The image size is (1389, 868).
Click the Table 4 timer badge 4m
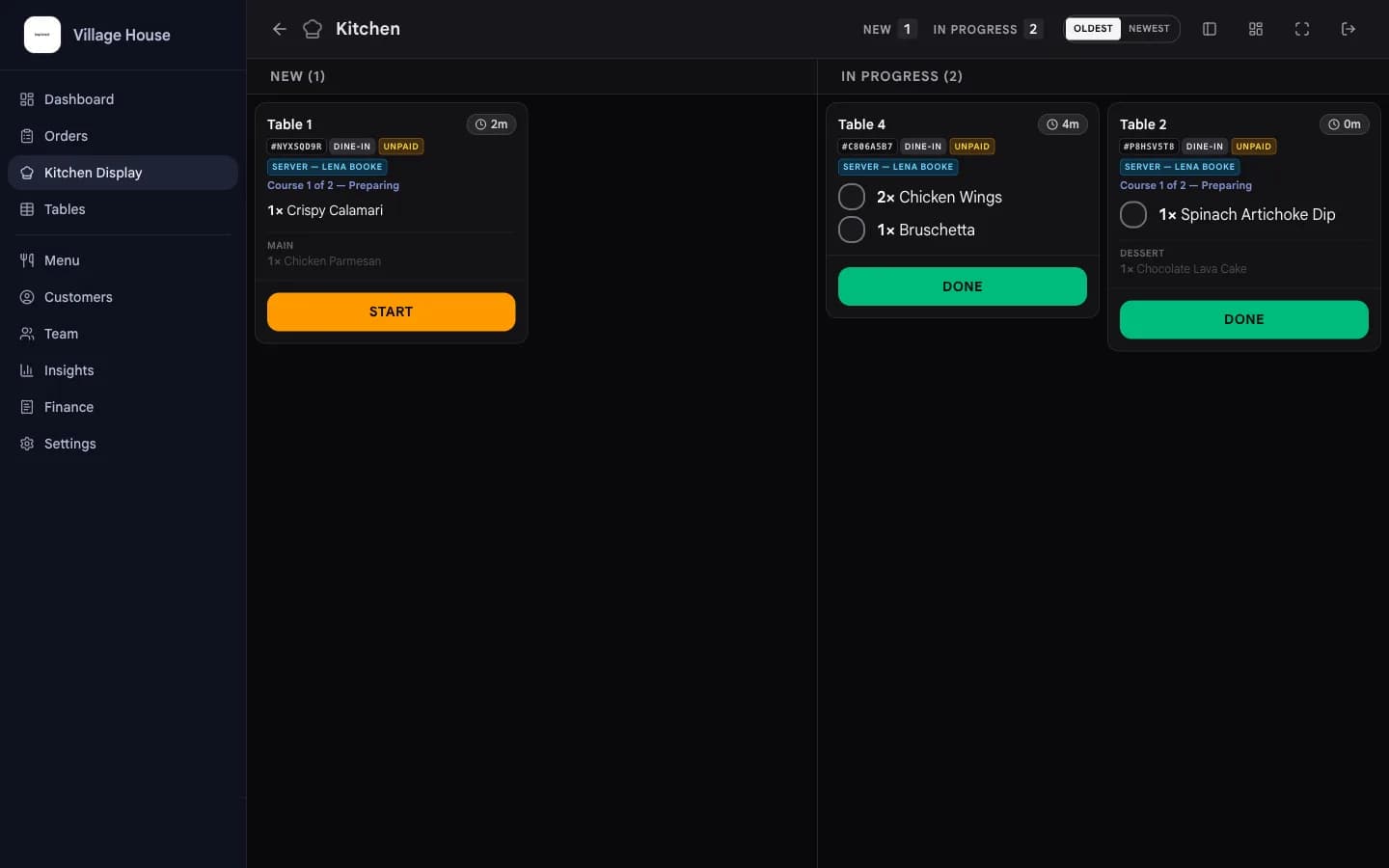click(1062, 124)
